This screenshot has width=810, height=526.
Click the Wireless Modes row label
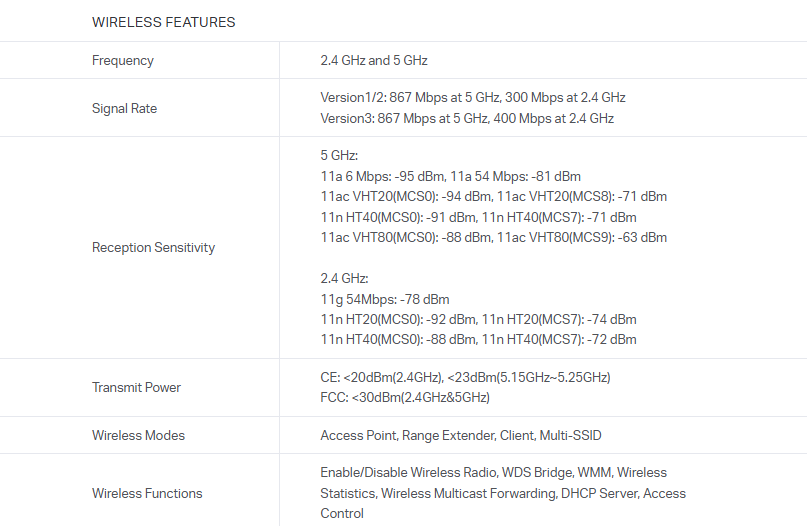click(138, 435)
